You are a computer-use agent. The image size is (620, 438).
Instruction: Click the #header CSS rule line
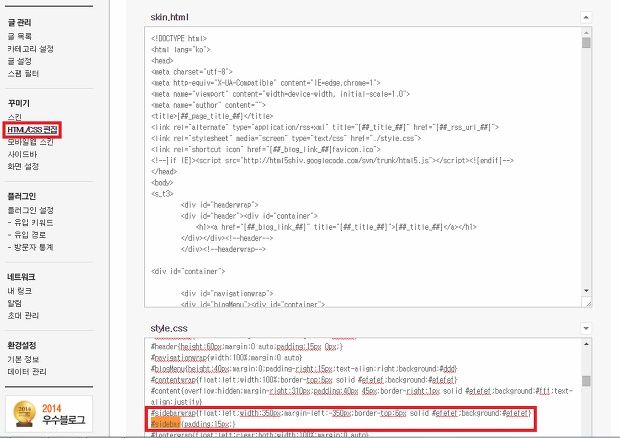tap(247, 347)
